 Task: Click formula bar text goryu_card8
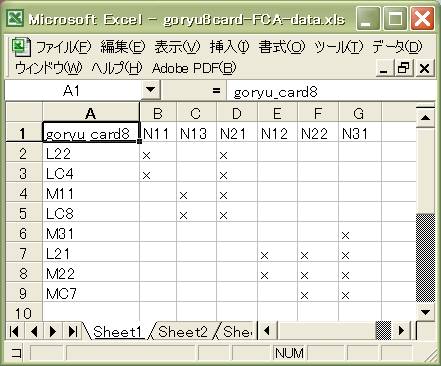tap(275, 92)
